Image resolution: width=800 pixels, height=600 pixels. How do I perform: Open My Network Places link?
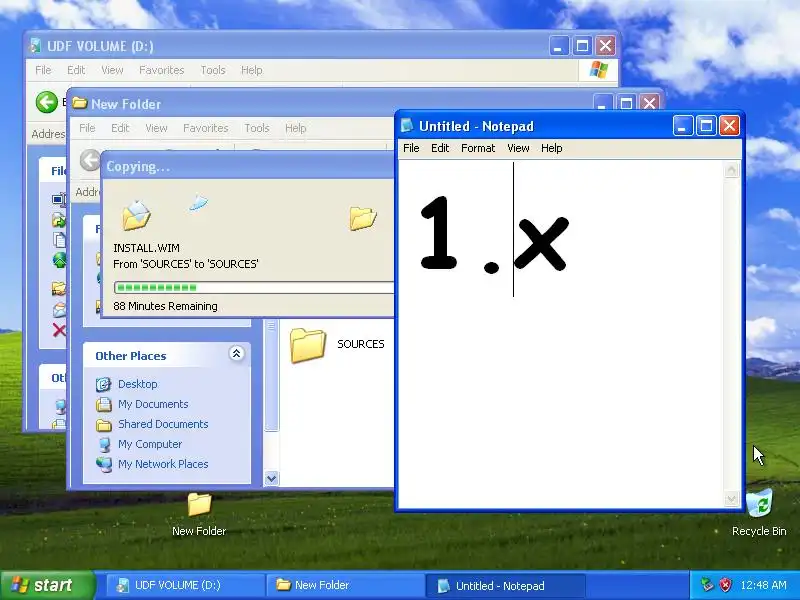[x=163, y=464]
